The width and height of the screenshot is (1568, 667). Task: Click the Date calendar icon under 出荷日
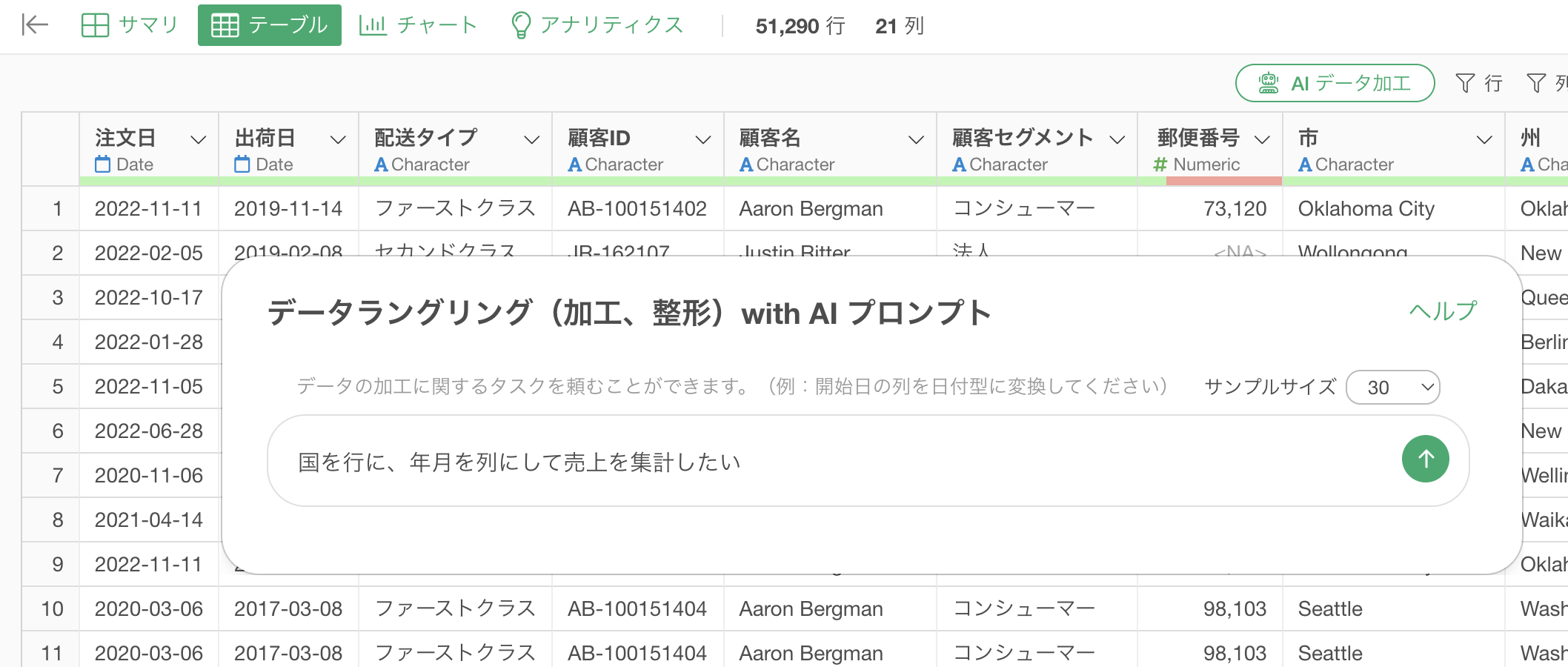click(x=242, y=165)
